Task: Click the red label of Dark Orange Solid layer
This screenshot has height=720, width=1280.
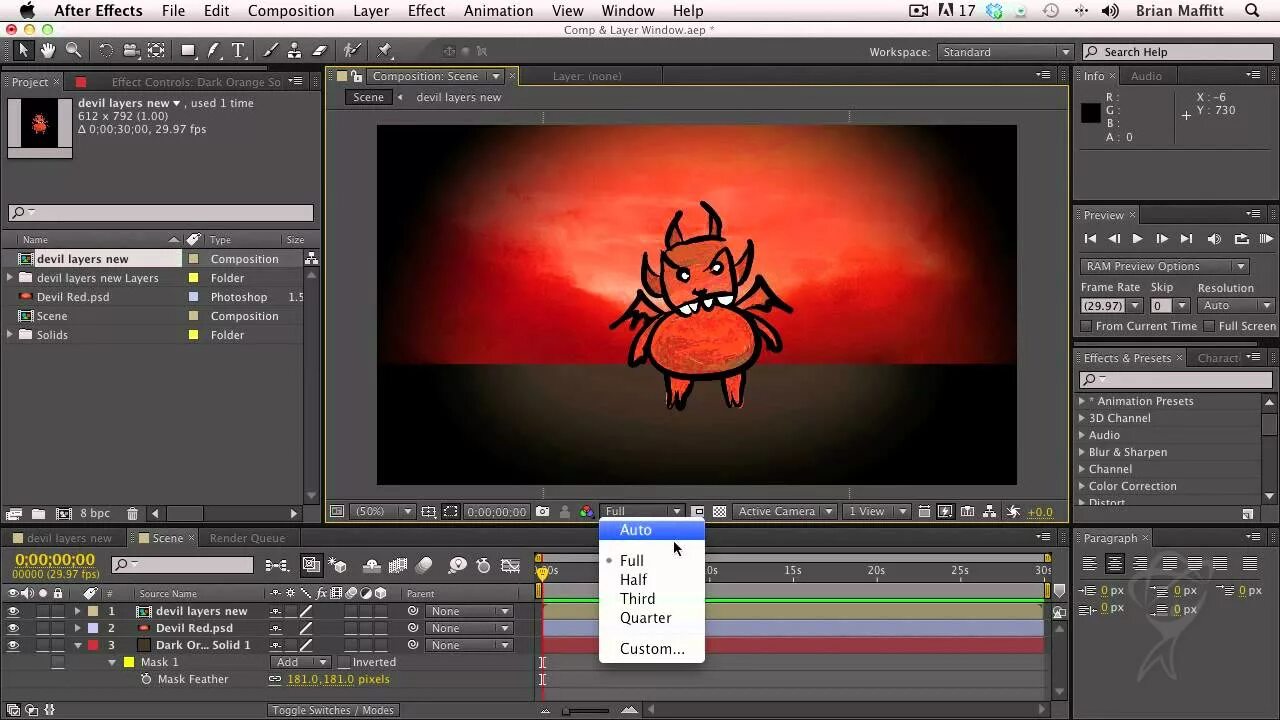Action: [93, 645]
